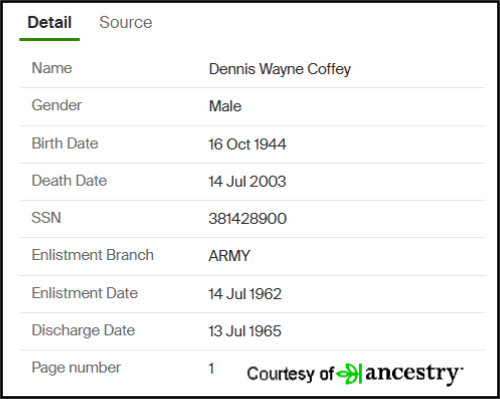Click the birth date 16 Oct 1944
Viewport: 500px width, 399px height.
(x=247, y=144)
